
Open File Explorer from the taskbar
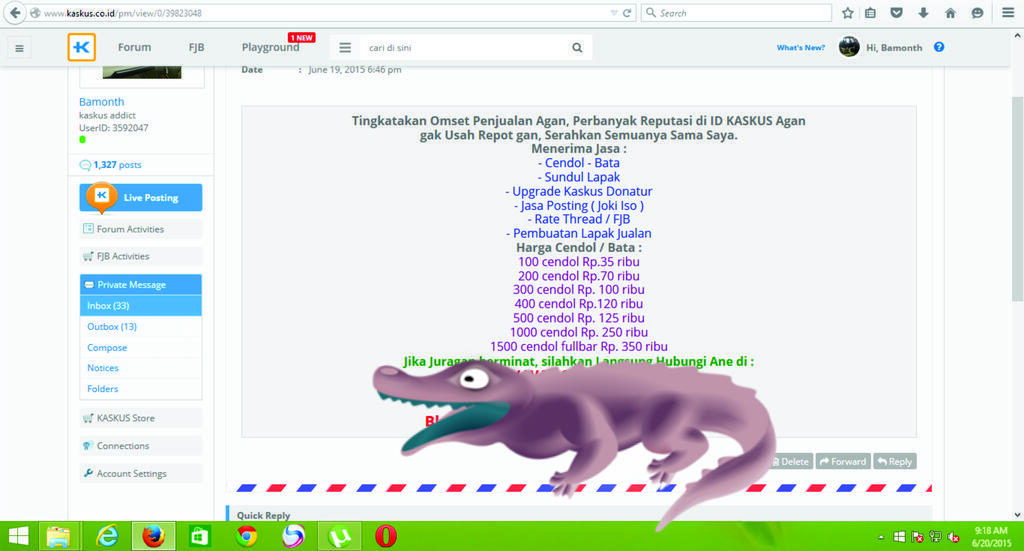(x=59, y=537)
